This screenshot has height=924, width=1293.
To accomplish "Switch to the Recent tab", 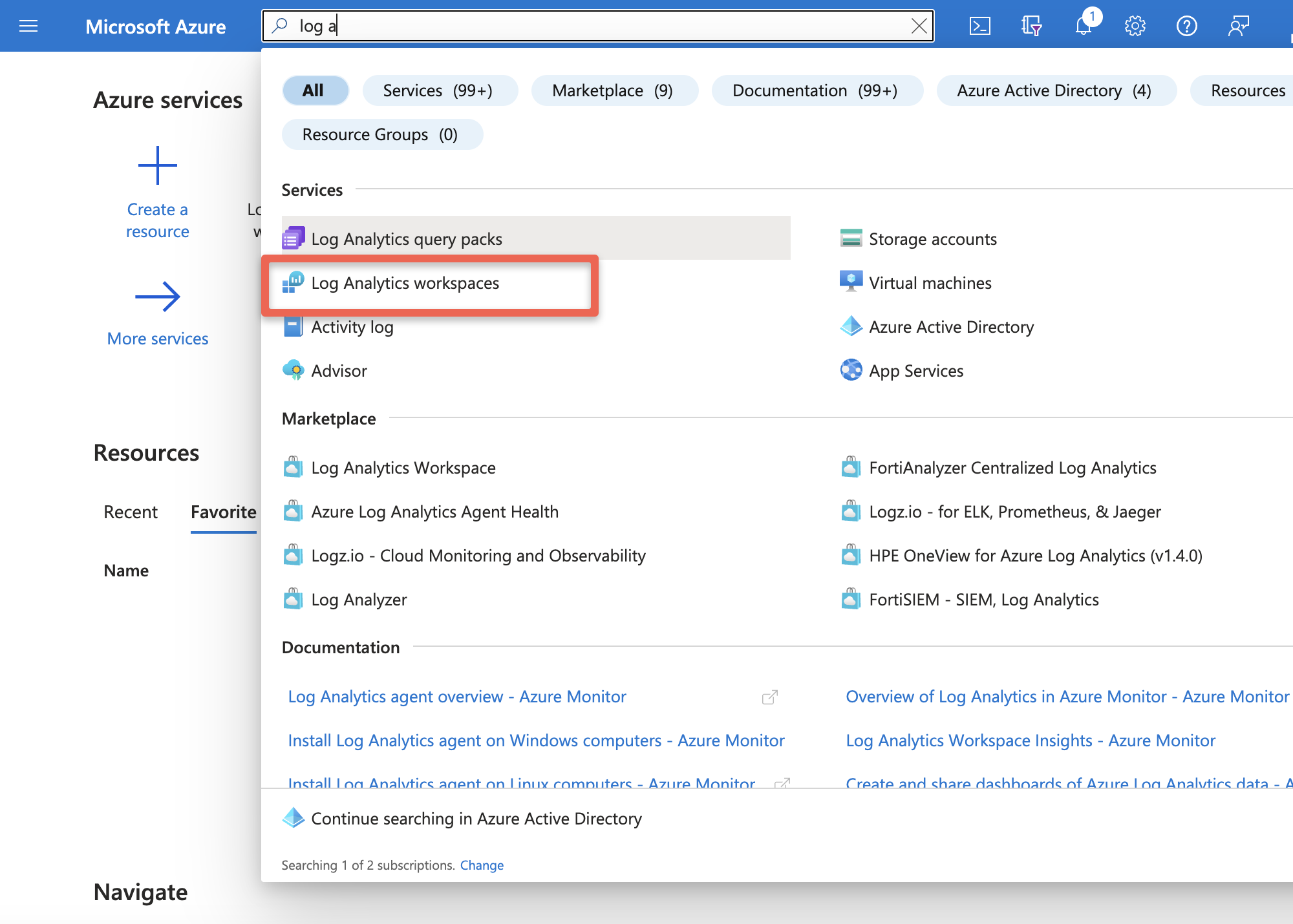I will [131, 512].
